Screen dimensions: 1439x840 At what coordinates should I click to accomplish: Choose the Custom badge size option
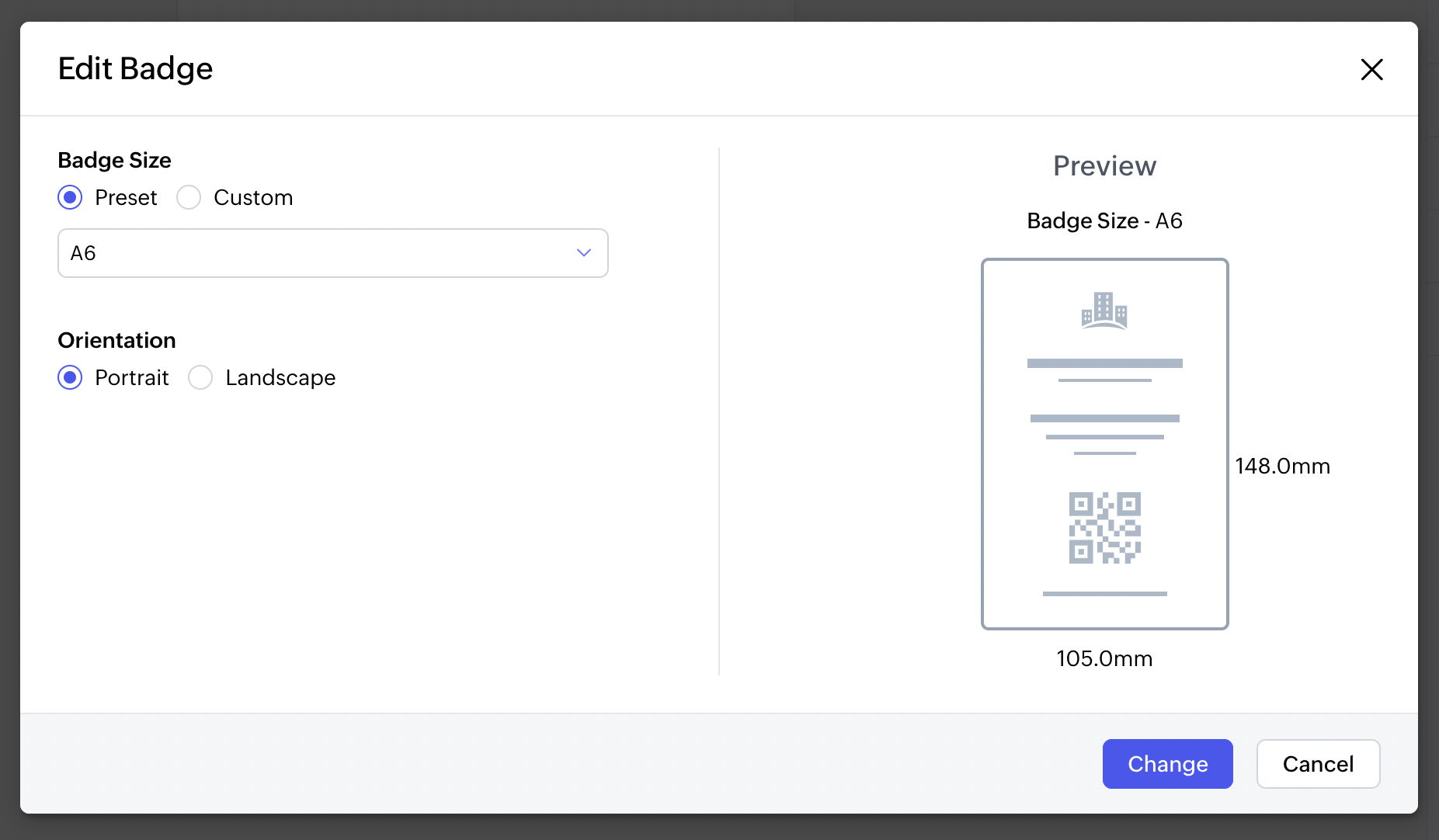tap(189, 197)
